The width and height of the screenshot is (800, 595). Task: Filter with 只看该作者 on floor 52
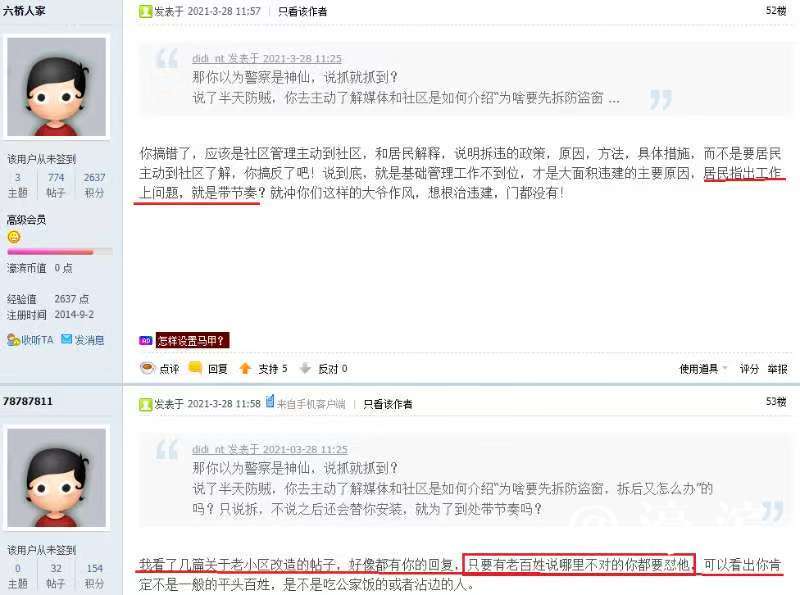point(303,11)
